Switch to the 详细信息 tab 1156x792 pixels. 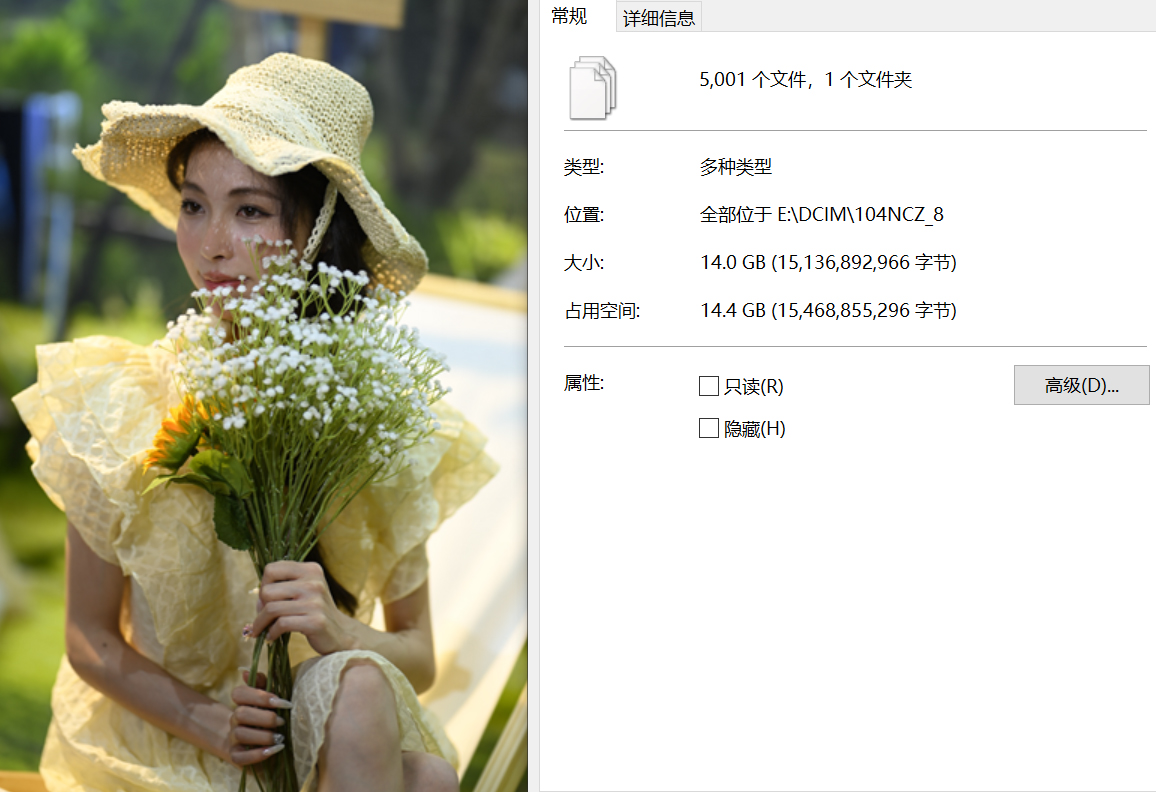click(658, 16)
